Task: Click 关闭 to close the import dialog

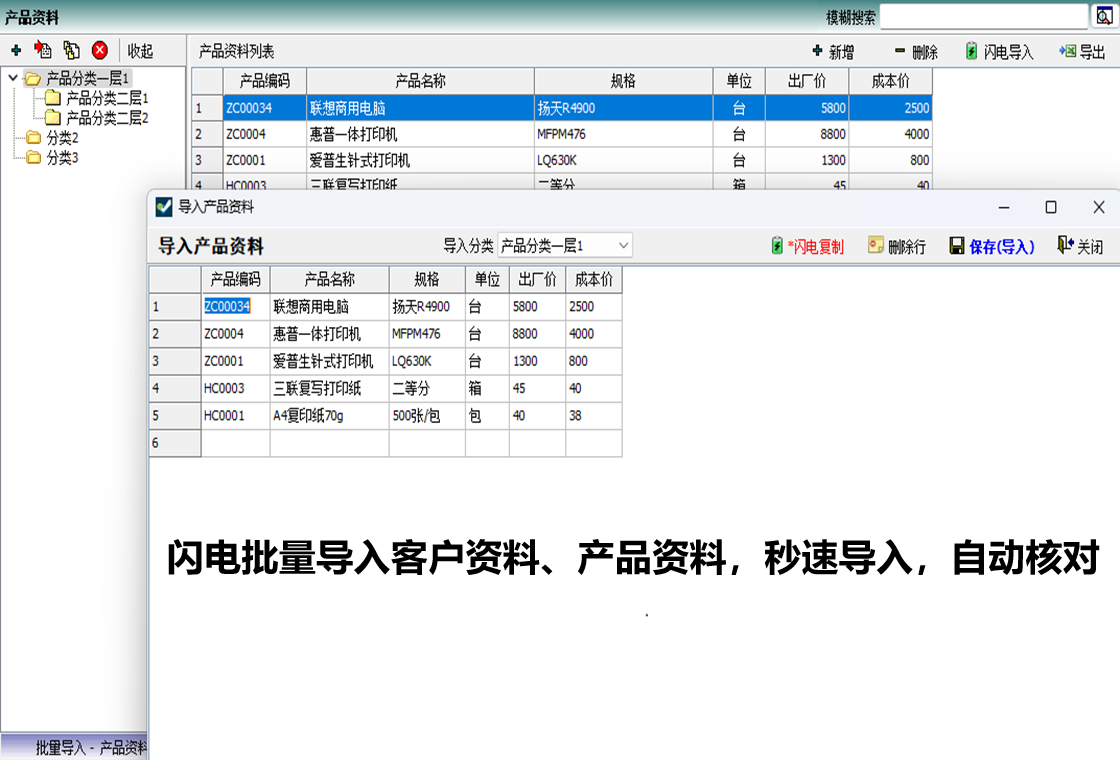Action: [x=1080, y=246]
